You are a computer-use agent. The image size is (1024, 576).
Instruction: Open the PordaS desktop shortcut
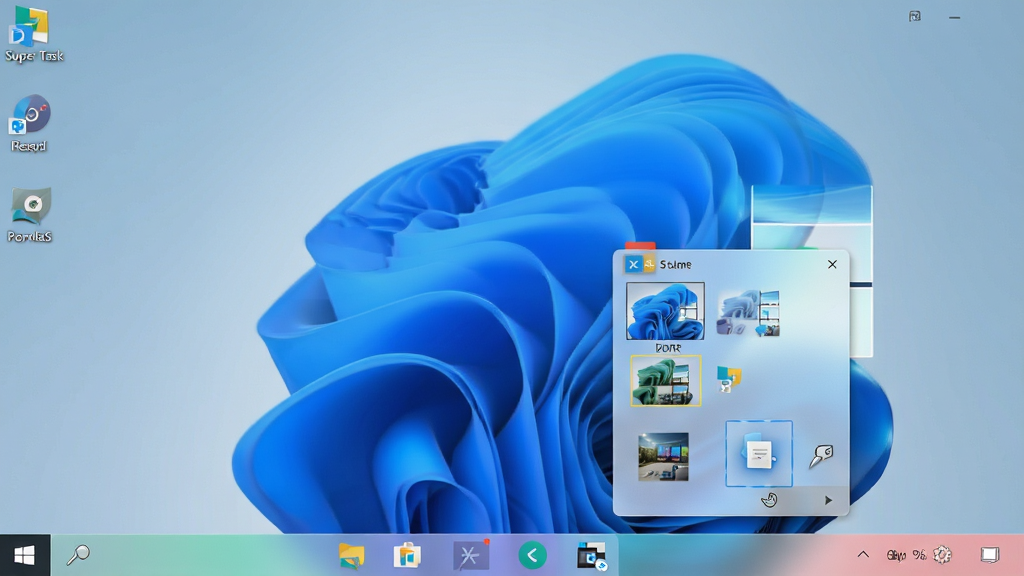pos(30,215)
